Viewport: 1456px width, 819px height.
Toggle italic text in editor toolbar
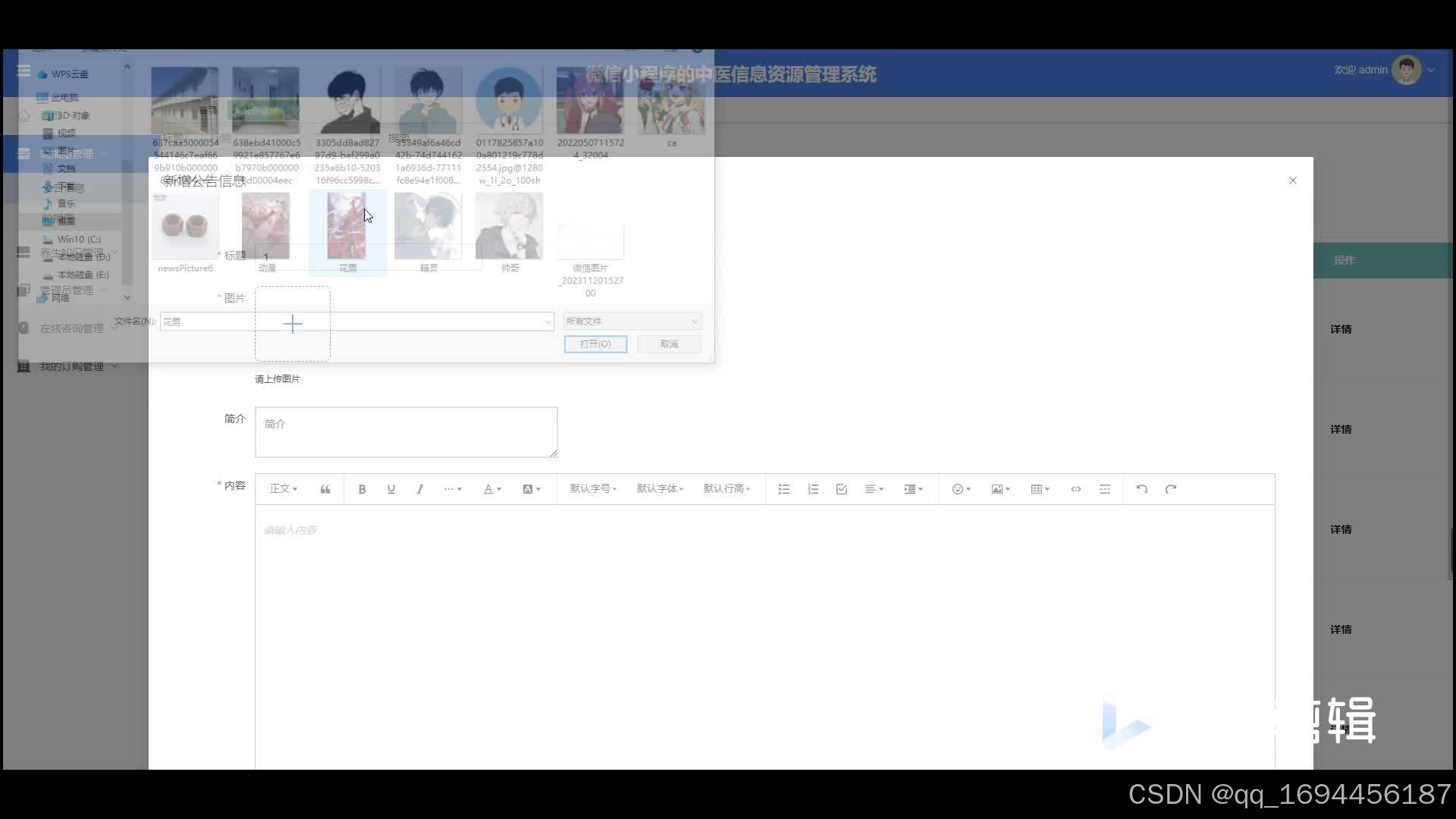419,489
